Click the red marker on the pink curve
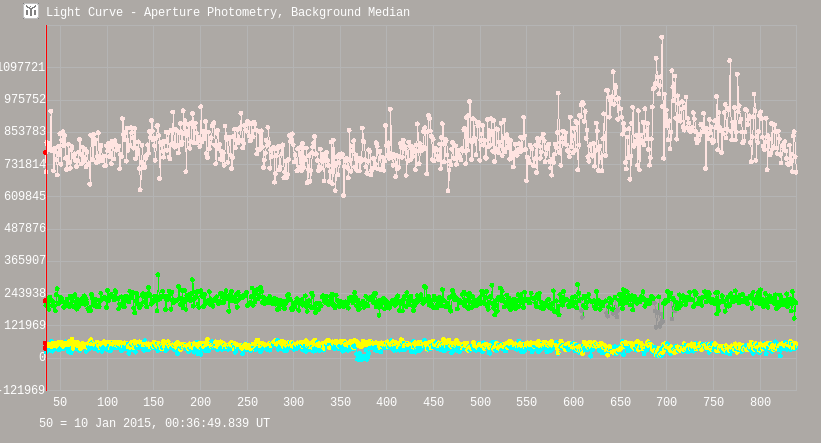Screen dimensions: 821x443 (x=46, y=152)
